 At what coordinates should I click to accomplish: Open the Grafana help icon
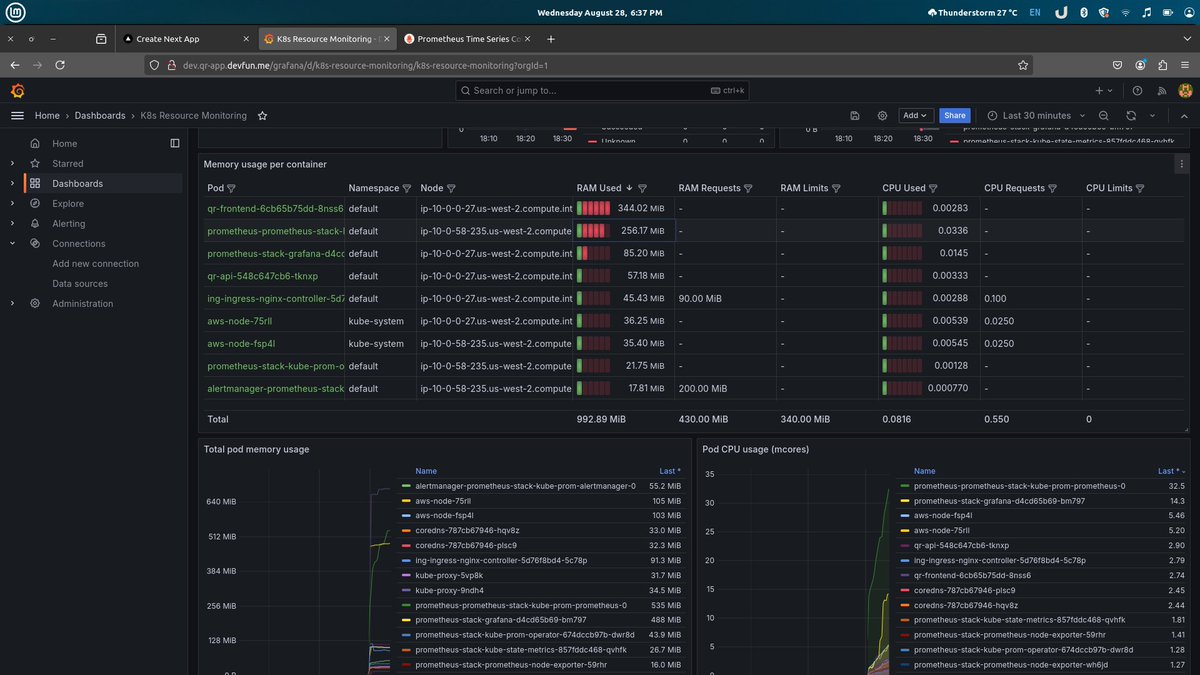[1137, 90]
